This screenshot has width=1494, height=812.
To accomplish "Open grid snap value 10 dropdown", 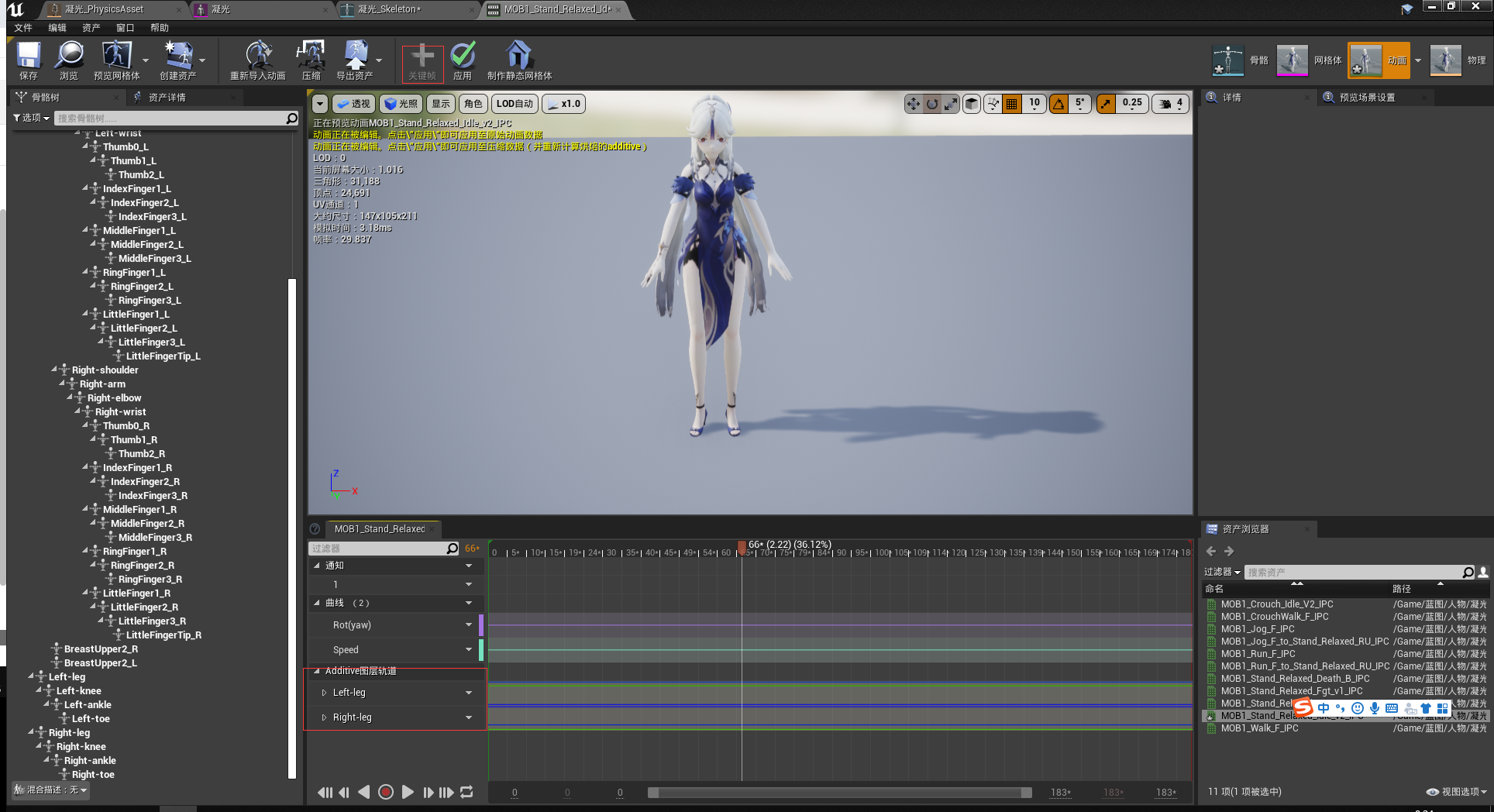I will (1034, 104).
